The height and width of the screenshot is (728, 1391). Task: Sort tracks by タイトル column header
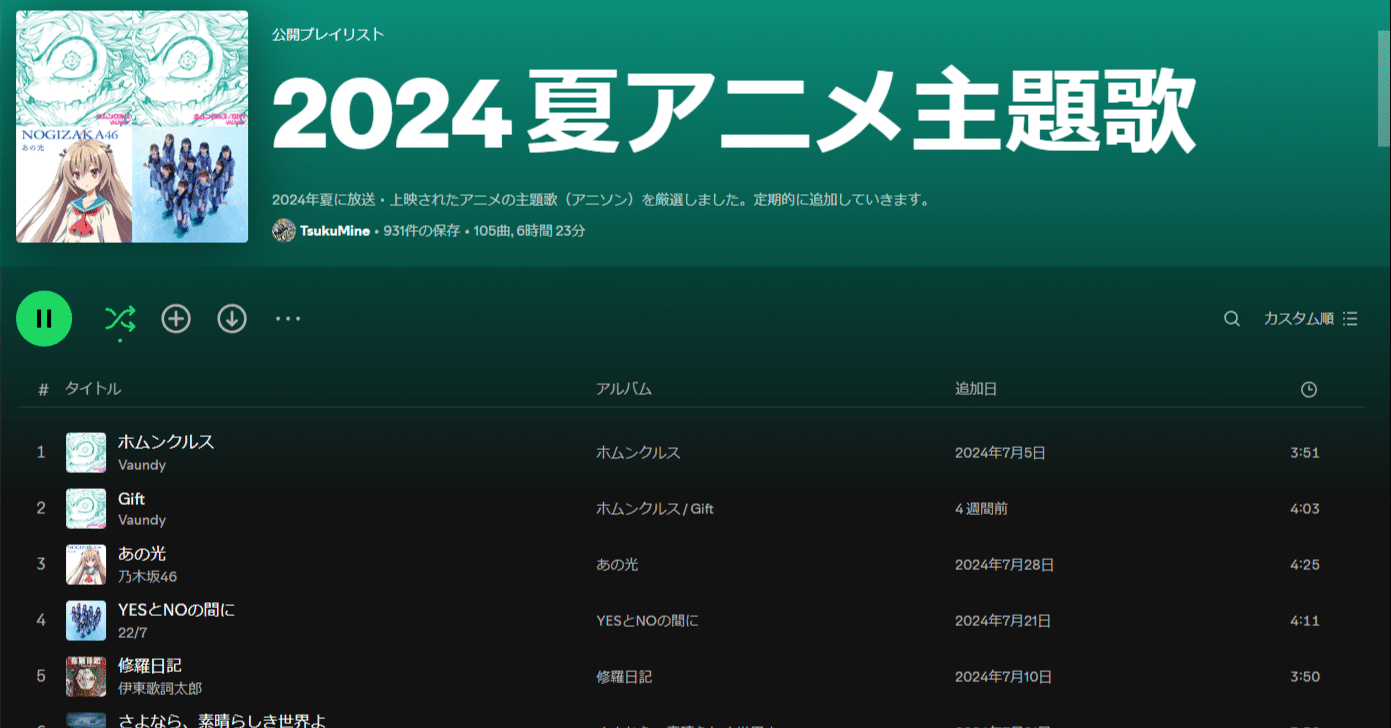[93, 389]
